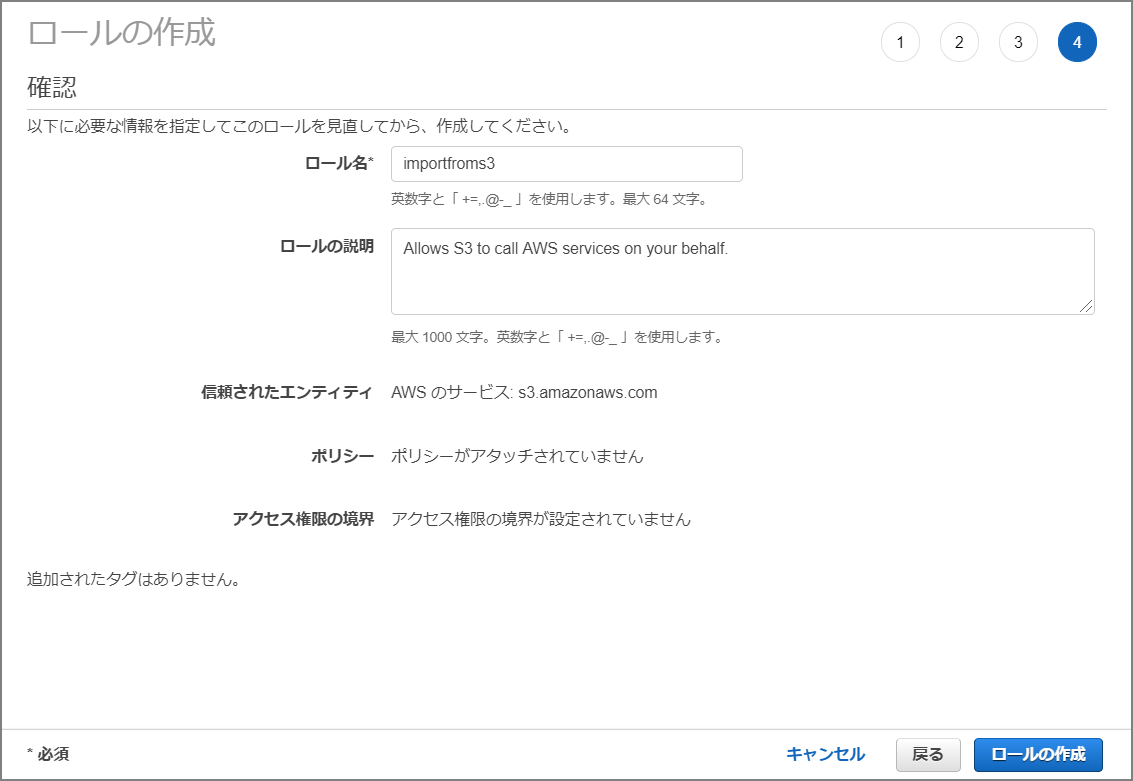The width and height of the screenshot is (1133, 781).
Task: Click the キャンセル link
Action: pyautogui.click(x=826, y=755)
